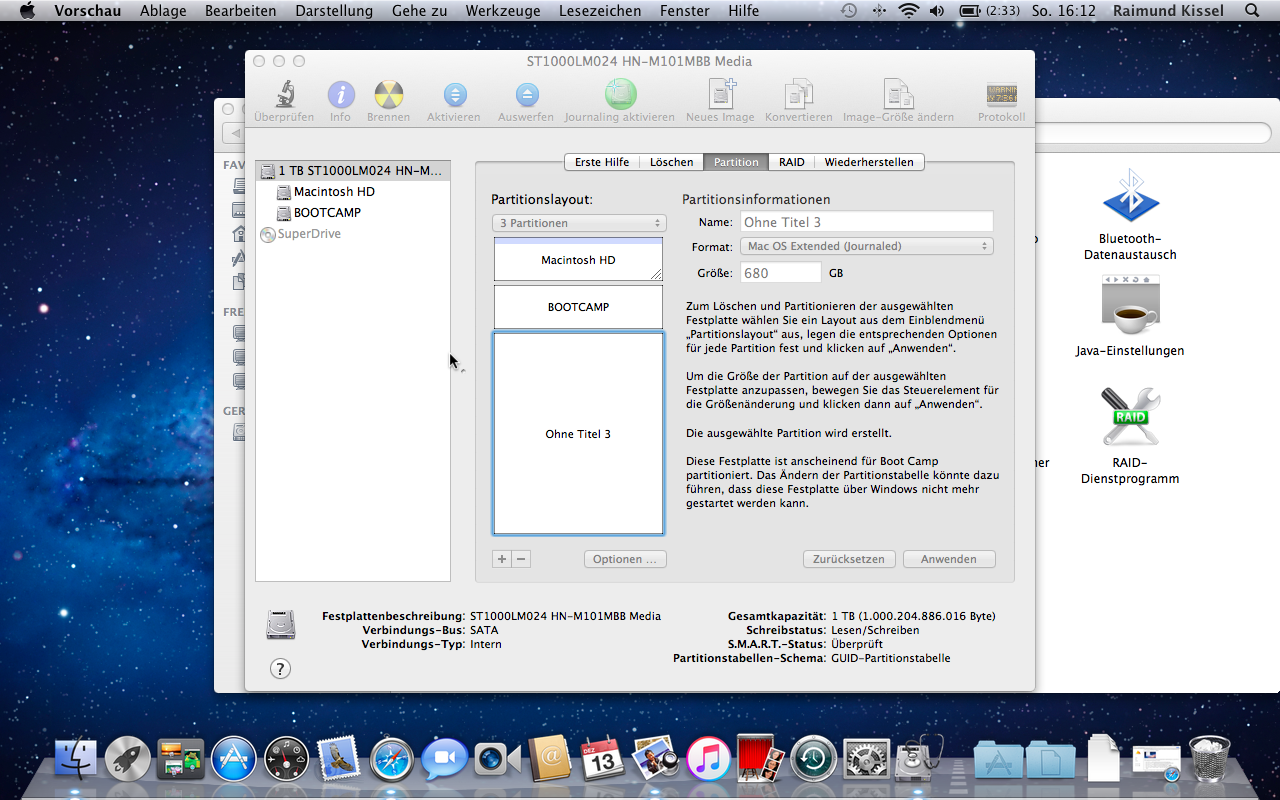
Task: Add a partition with plus button
Action: pos(502,559)
